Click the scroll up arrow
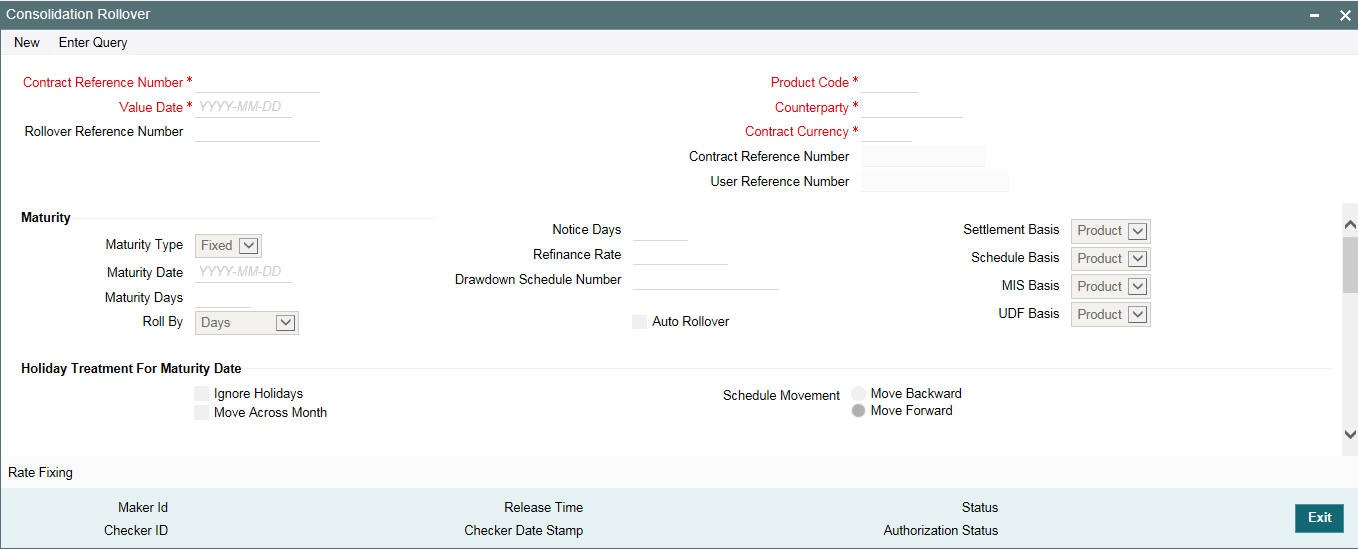Image resolution: width=1358 pixels, height=550 pixels. click(1350, 225)
